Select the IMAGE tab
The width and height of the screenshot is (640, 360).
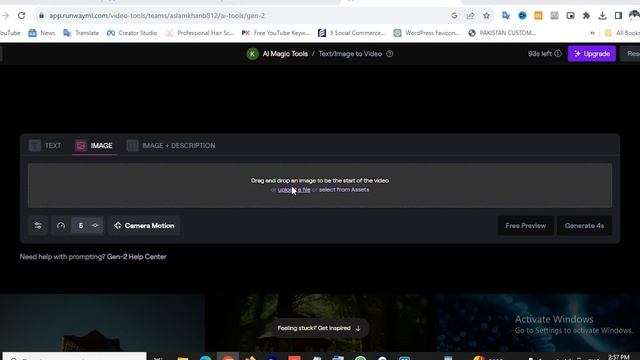pos(94,145)
